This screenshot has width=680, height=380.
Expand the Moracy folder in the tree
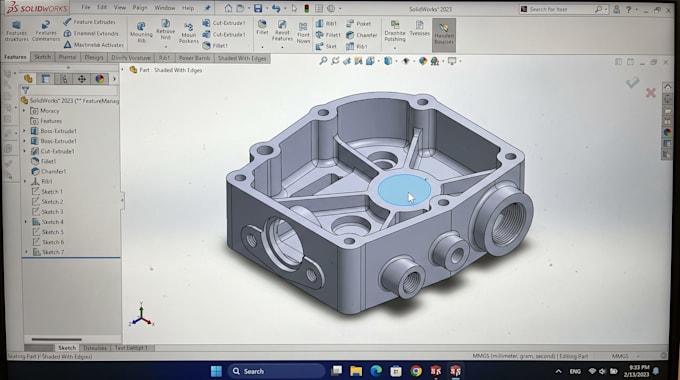click(24, 111)
